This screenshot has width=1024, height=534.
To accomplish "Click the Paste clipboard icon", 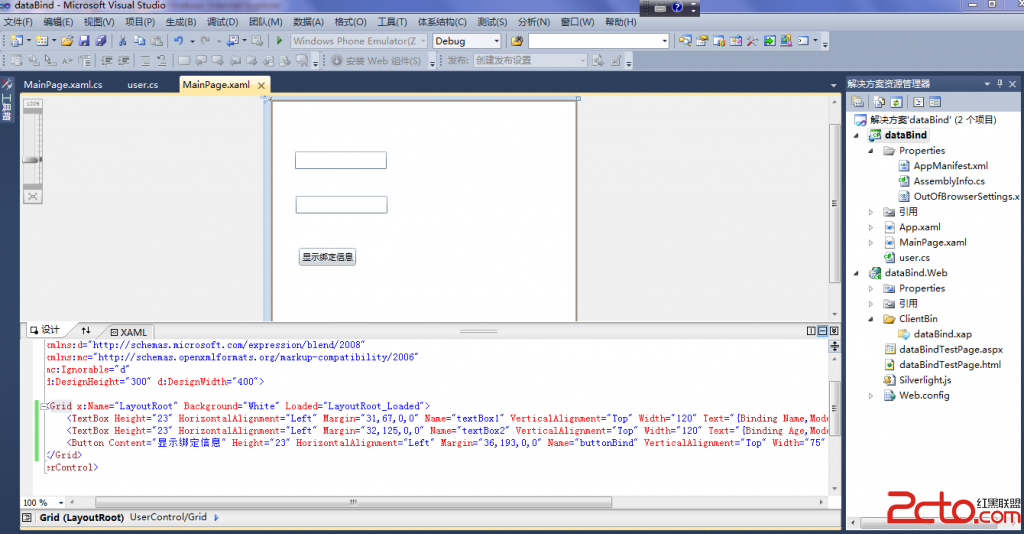I will coord(157,41).
